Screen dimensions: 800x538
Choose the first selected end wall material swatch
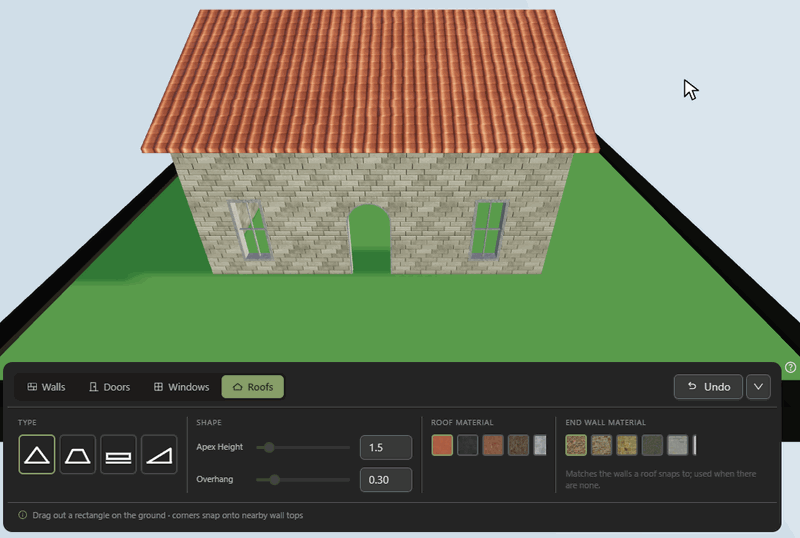coord(576,445)
